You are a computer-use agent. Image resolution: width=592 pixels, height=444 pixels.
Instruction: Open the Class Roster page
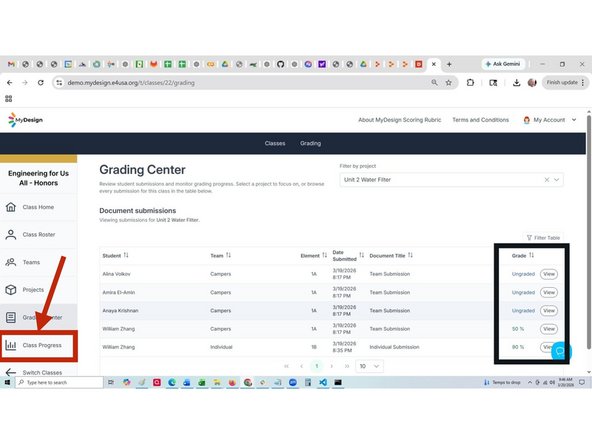(38, 234)
